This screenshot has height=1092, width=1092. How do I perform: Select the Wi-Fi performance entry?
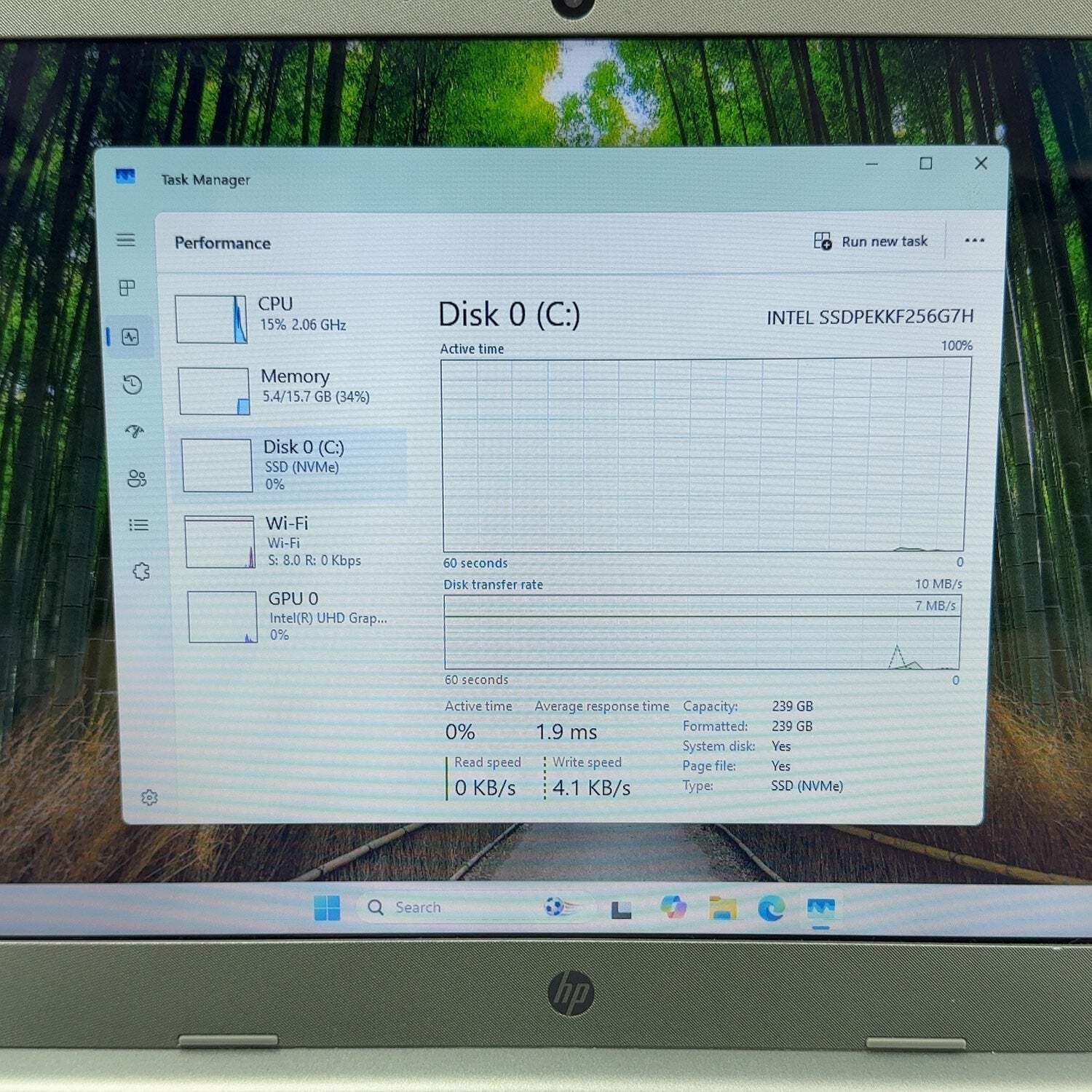pyautogui.click(x=291, y=541)
